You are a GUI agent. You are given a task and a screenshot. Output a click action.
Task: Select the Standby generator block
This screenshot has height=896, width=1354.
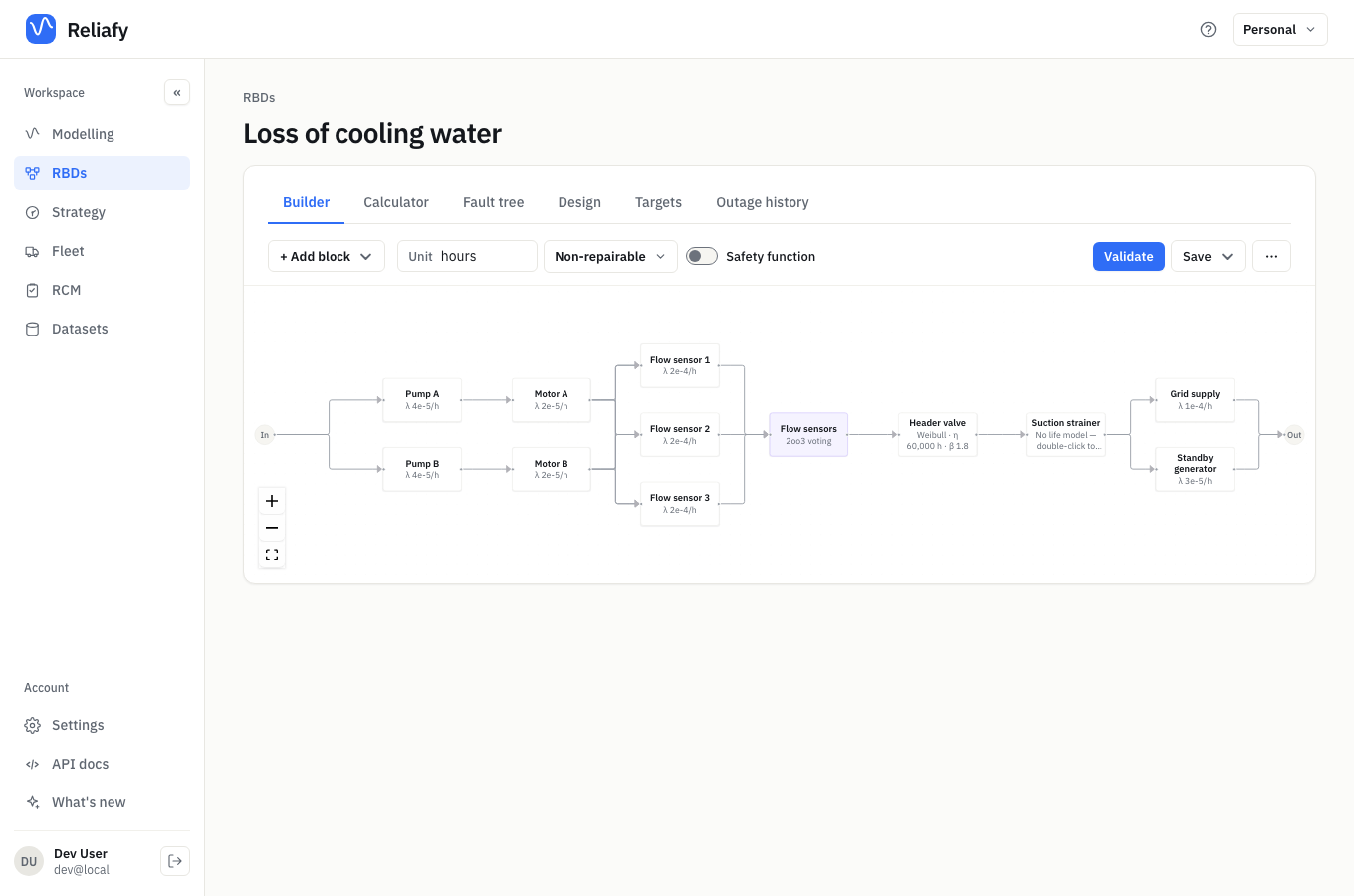pos(1195,469)
